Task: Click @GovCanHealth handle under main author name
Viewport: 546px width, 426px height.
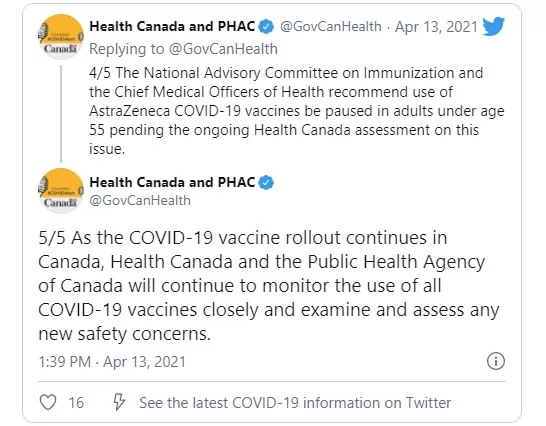Action: click(140, 201)
